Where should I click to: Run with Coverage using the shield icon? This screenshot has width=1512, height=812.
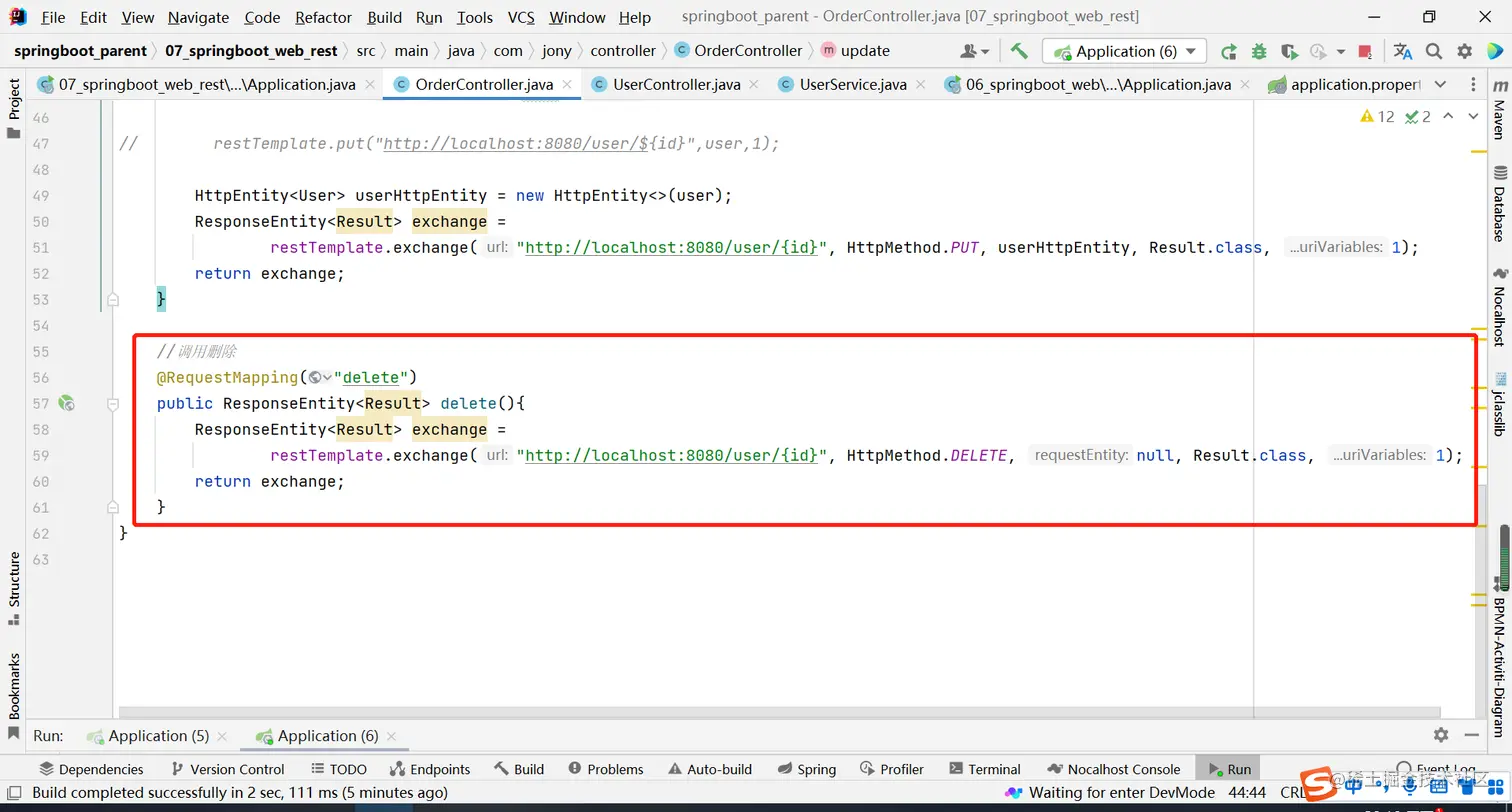point(1289,51)
